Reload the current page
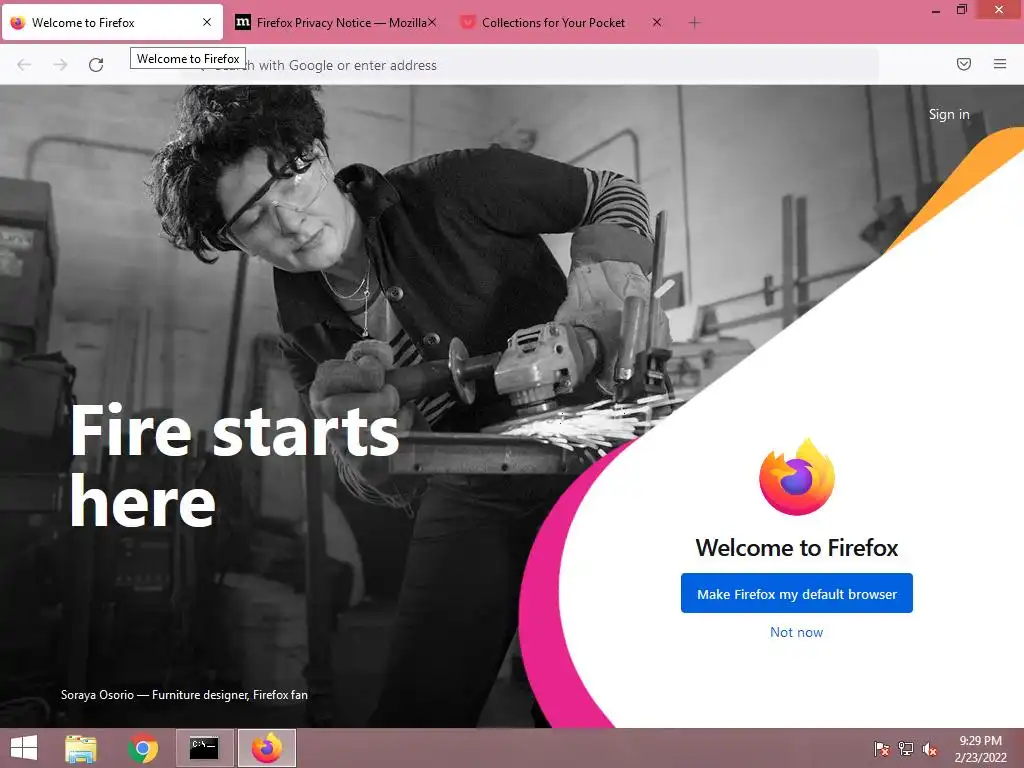Image resolution: width=1024 pixels, height=768 pixels. [96, 65]
